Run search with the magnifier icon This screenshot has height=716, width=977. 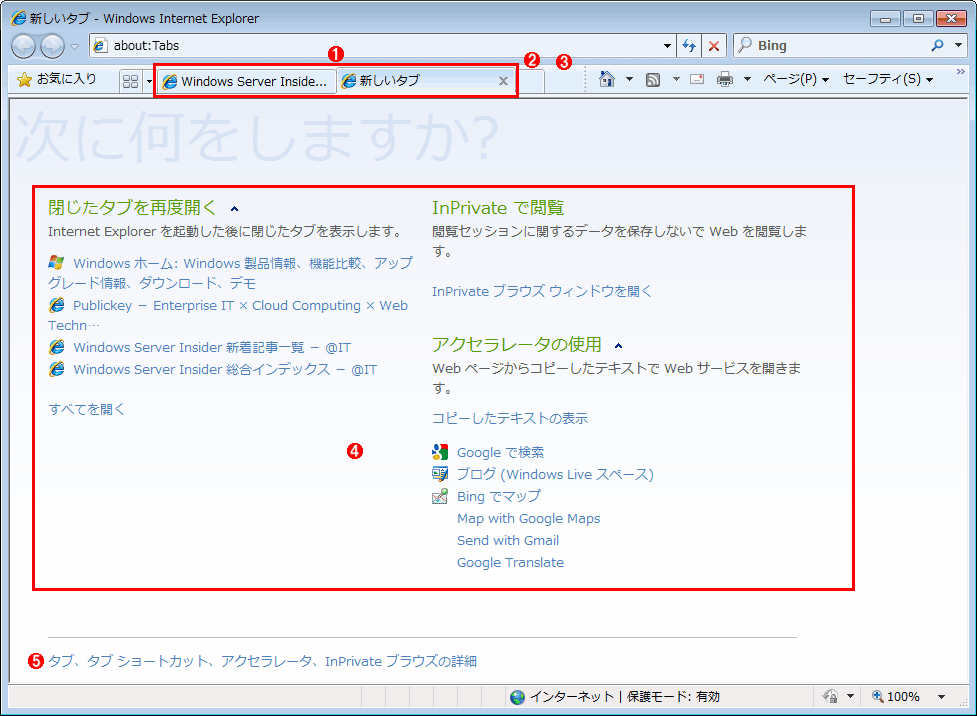937,45
